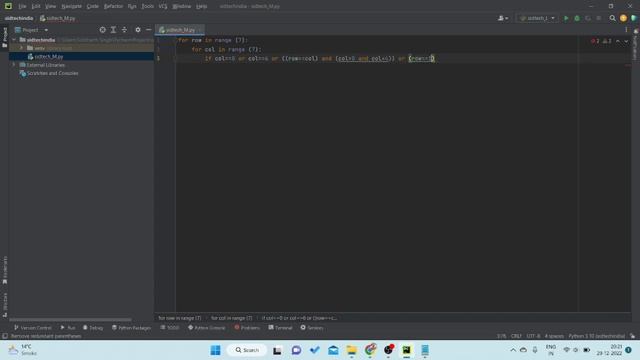Open the Tools menu
Screen dimensions: 640x360
[148, 6]
